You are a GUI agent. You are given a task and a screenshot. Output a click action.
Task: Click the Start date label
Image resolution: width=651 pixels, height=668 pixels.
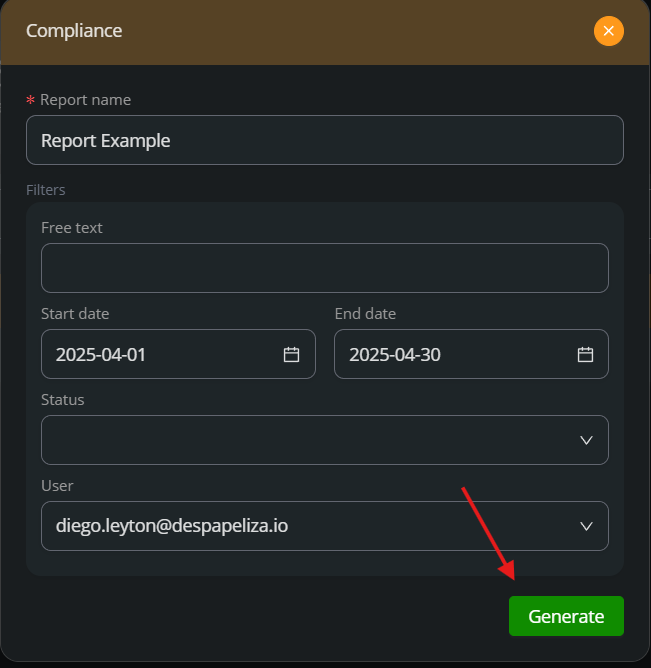click(75, 314)
